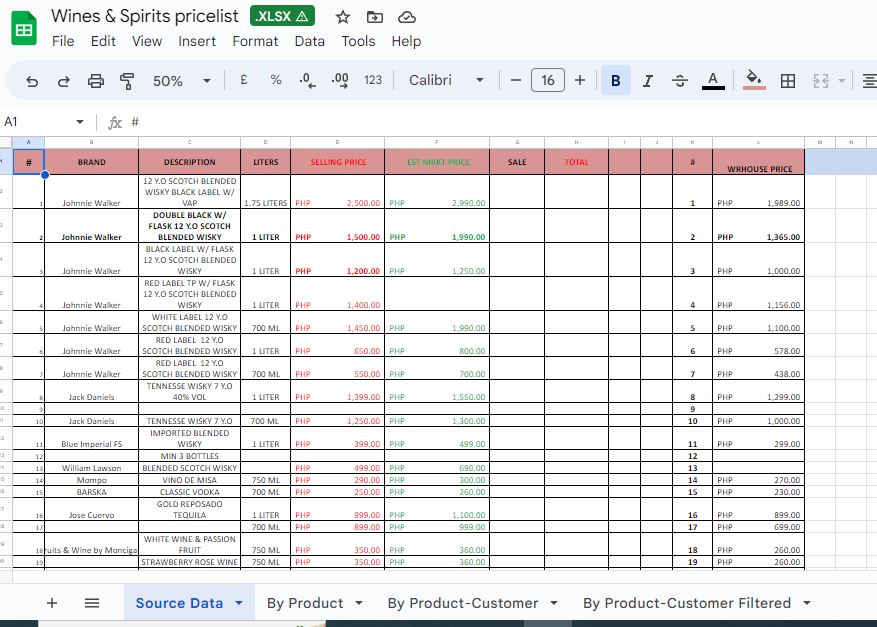Click the font size field showing 16
The height and width of the screenshot is (627, 877).
click(548, 80)
